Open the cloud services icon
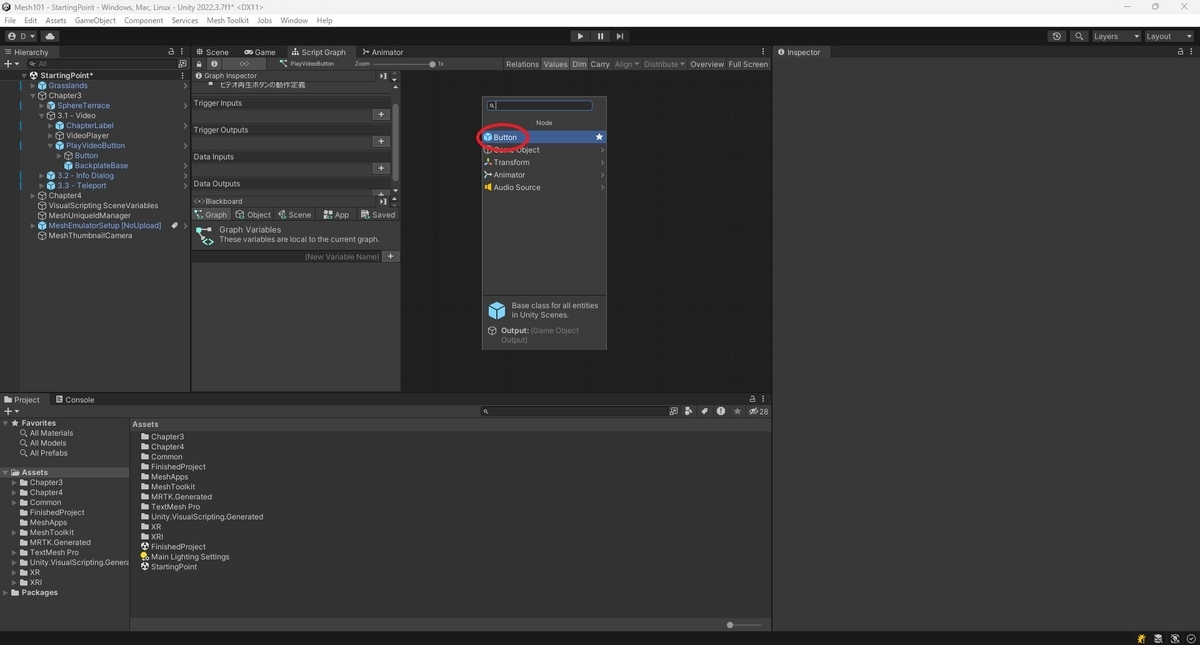 pos(50,36)
